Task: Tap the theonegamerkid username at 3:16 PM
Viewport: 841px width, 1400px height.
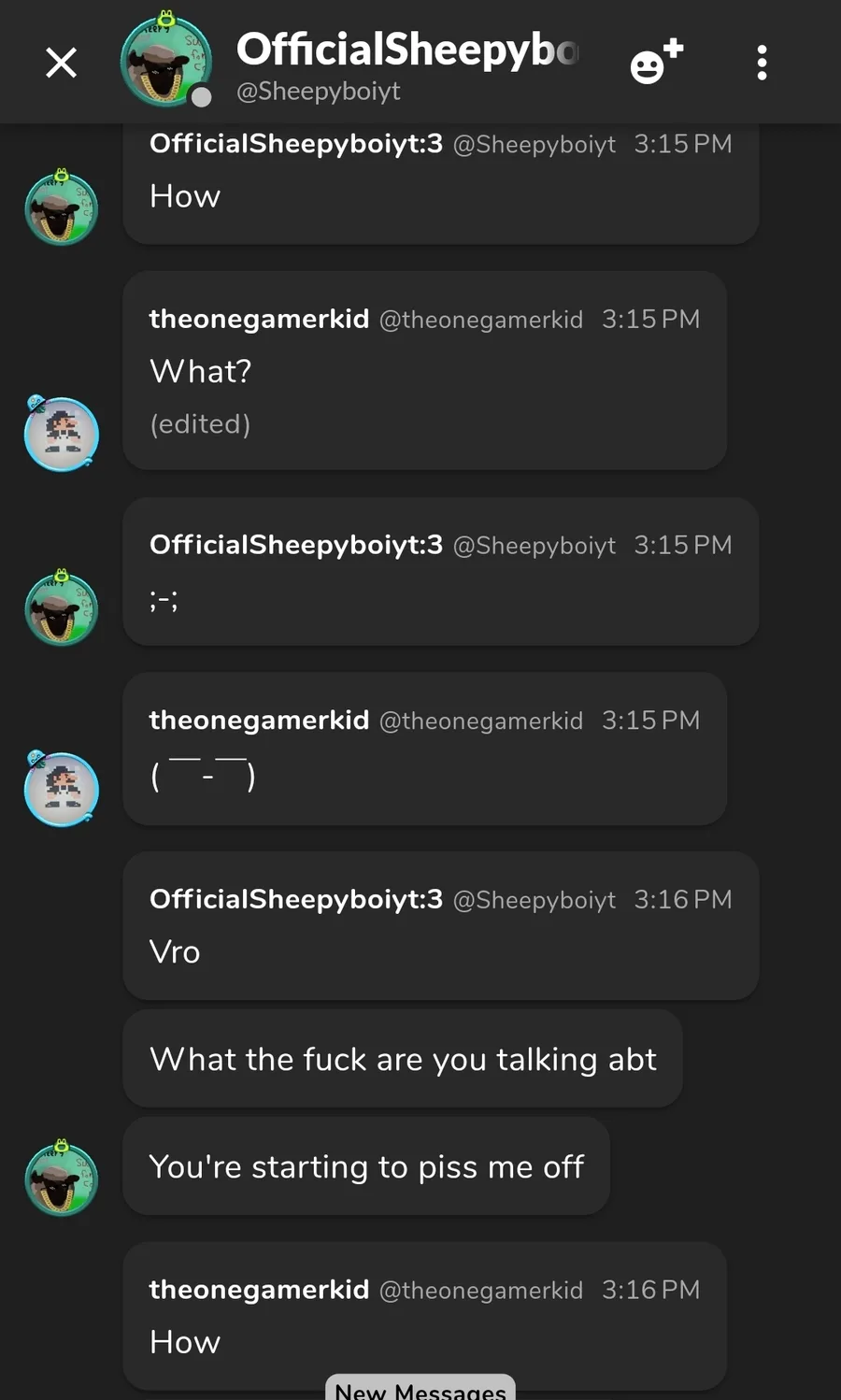Action: tap(259, 1290)
